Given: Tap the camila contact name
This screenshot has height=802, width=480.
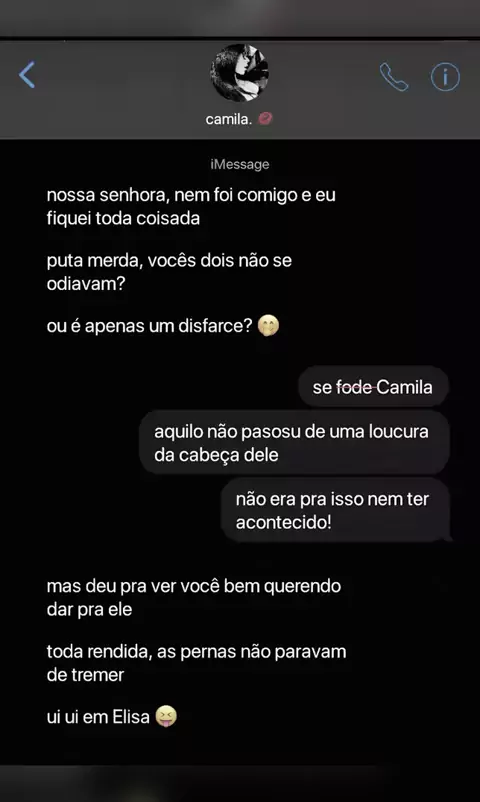Looking at the screenshot, I should [229, 119].
